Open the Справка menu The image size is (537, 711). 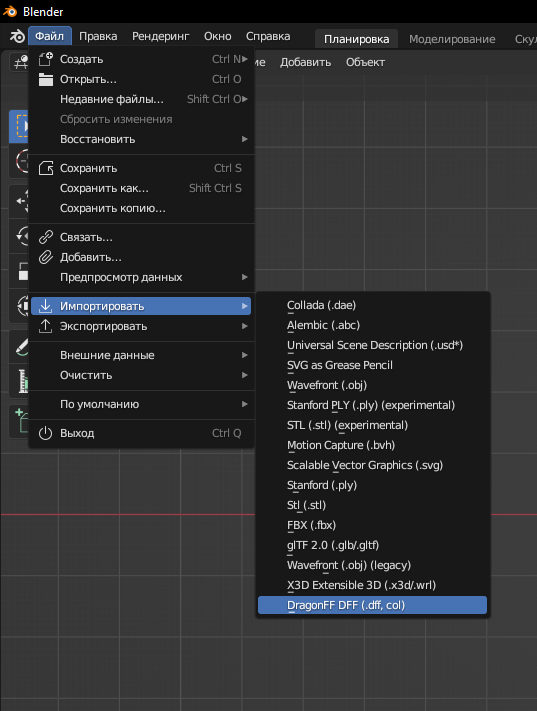click(x=268, y=36)
